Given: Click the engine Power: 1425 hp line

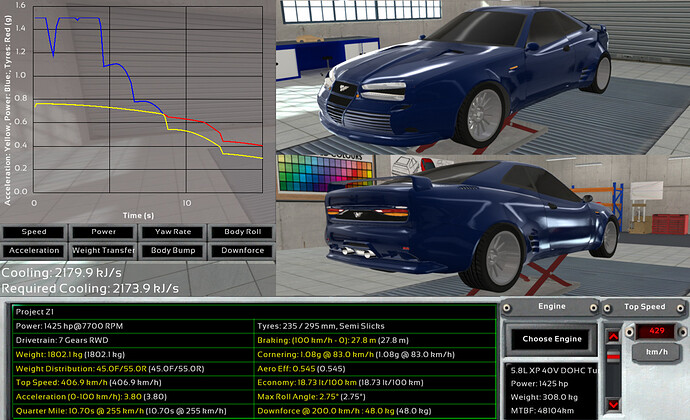Looking at the screenshot, I should point(540,383).
